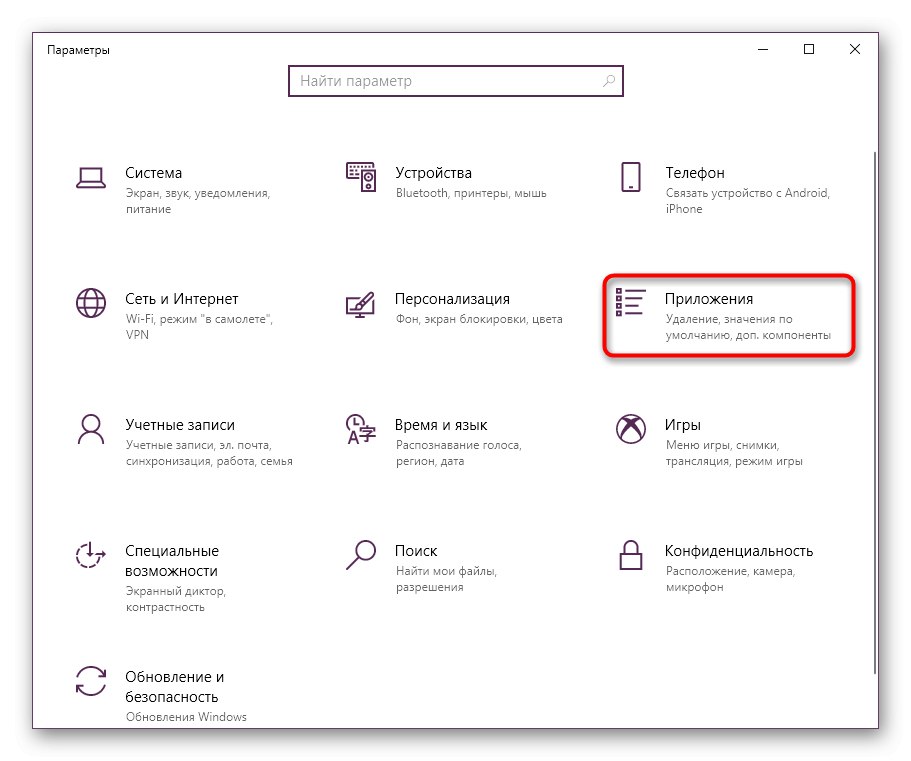Go to the Игры settings title
Screen dimensions: 911x761
click(x=683, y=425)
